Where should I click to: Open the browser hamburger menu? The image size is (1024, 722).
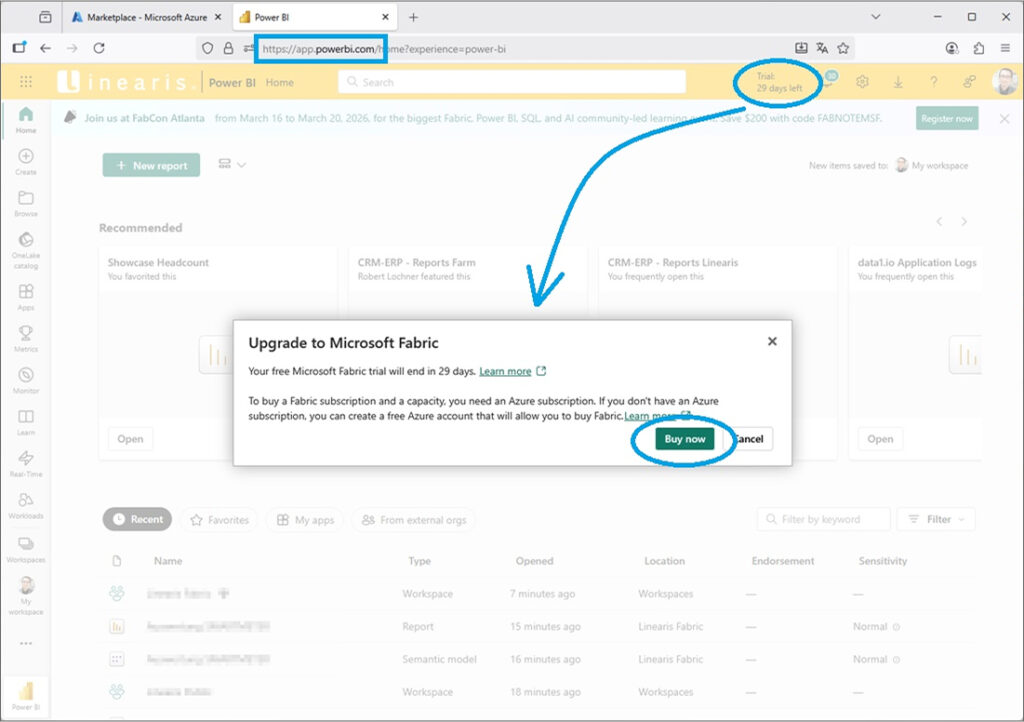point(1005,48)
